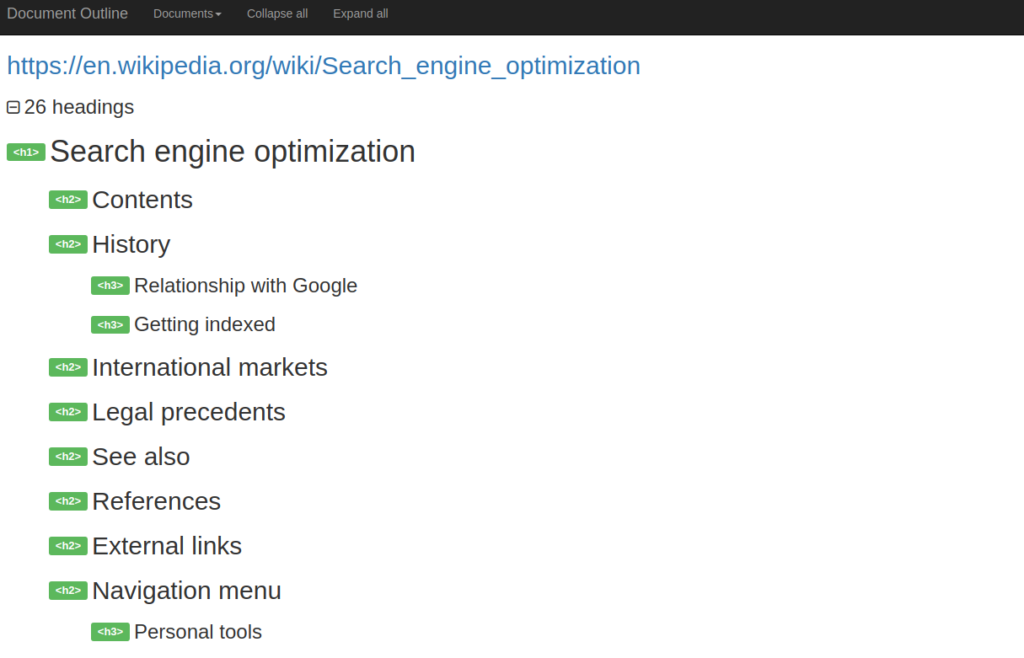Click the h2 badge next to International markets

click(x=68, y=367)
